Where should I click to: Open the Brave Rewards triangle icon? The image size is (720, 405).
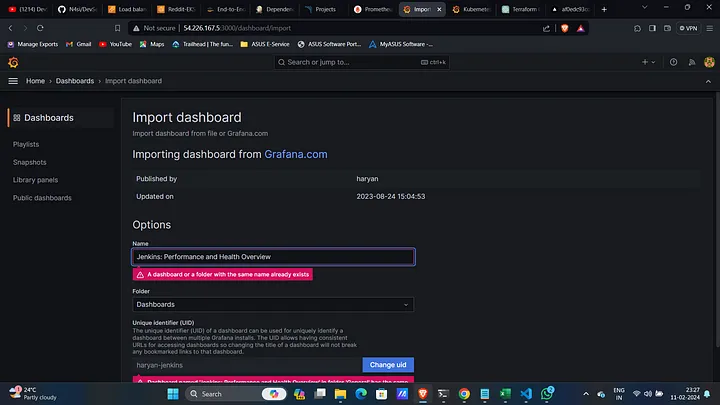pos(580,28)
